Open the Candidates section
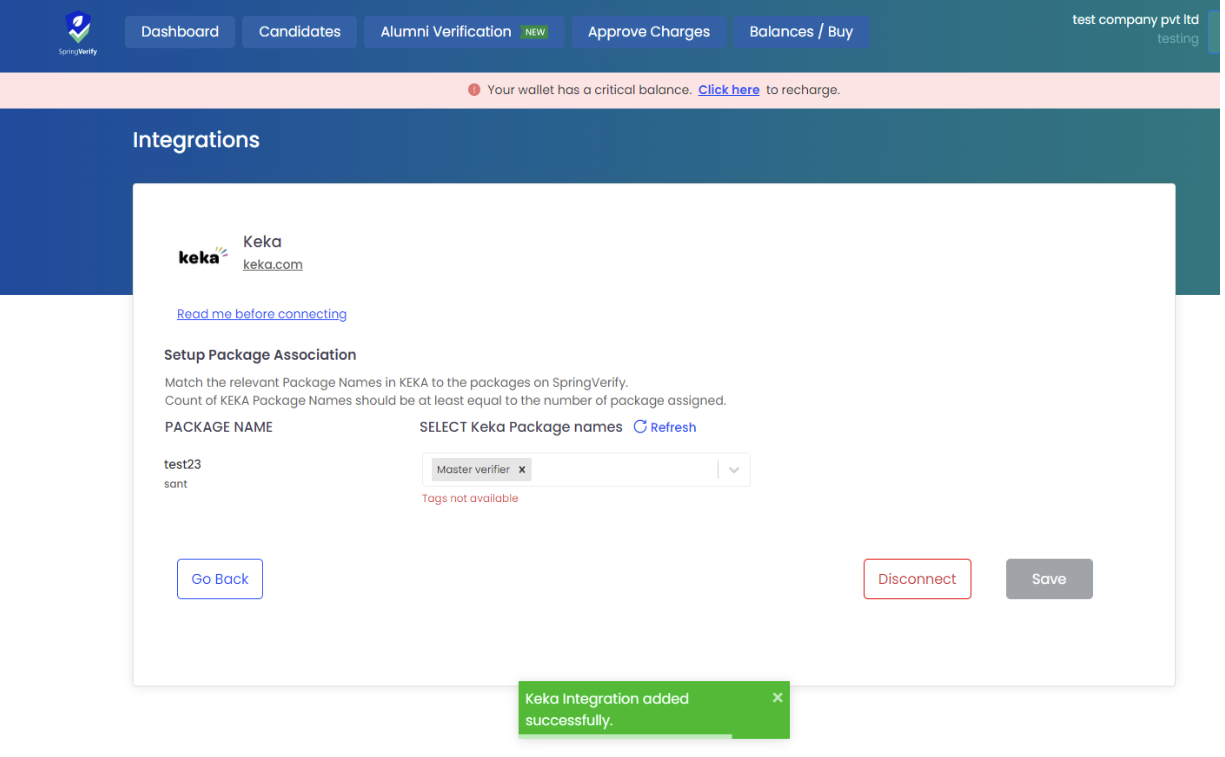1225x757 pixels. (x=299, y=32)
